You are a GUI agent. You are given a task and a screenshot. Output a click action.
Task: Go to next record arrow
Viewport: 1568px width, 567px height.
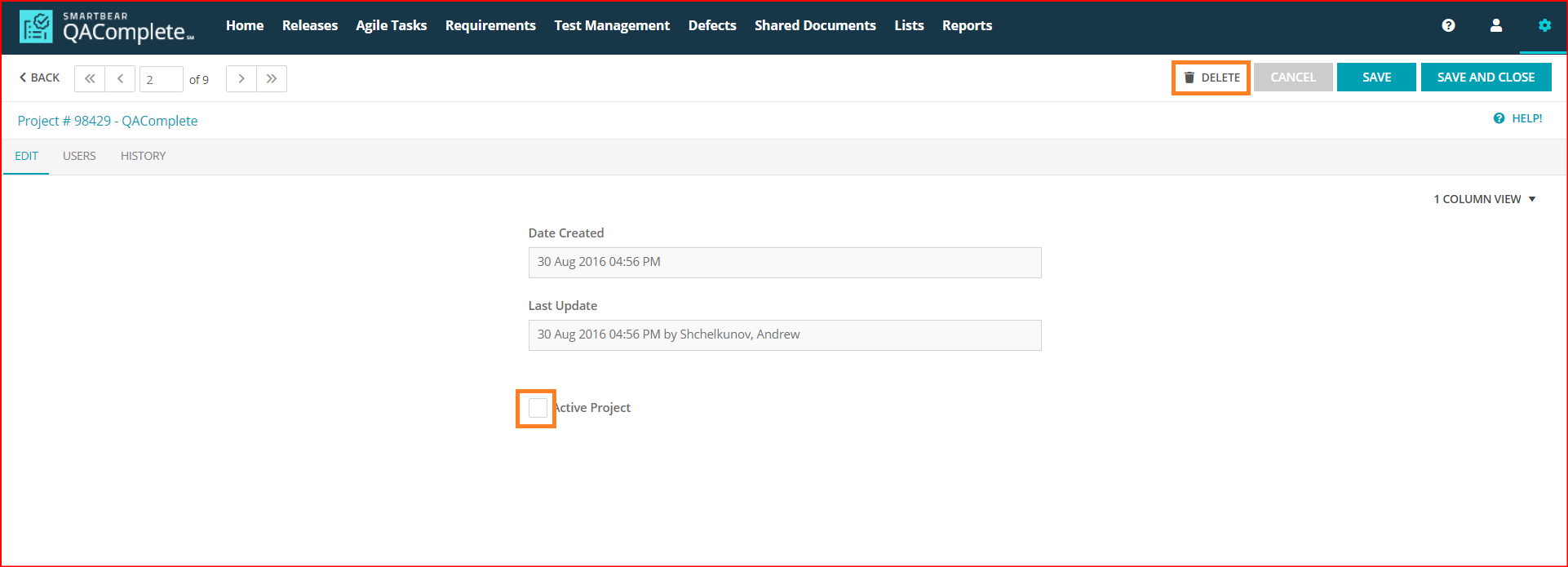[241, 78]
